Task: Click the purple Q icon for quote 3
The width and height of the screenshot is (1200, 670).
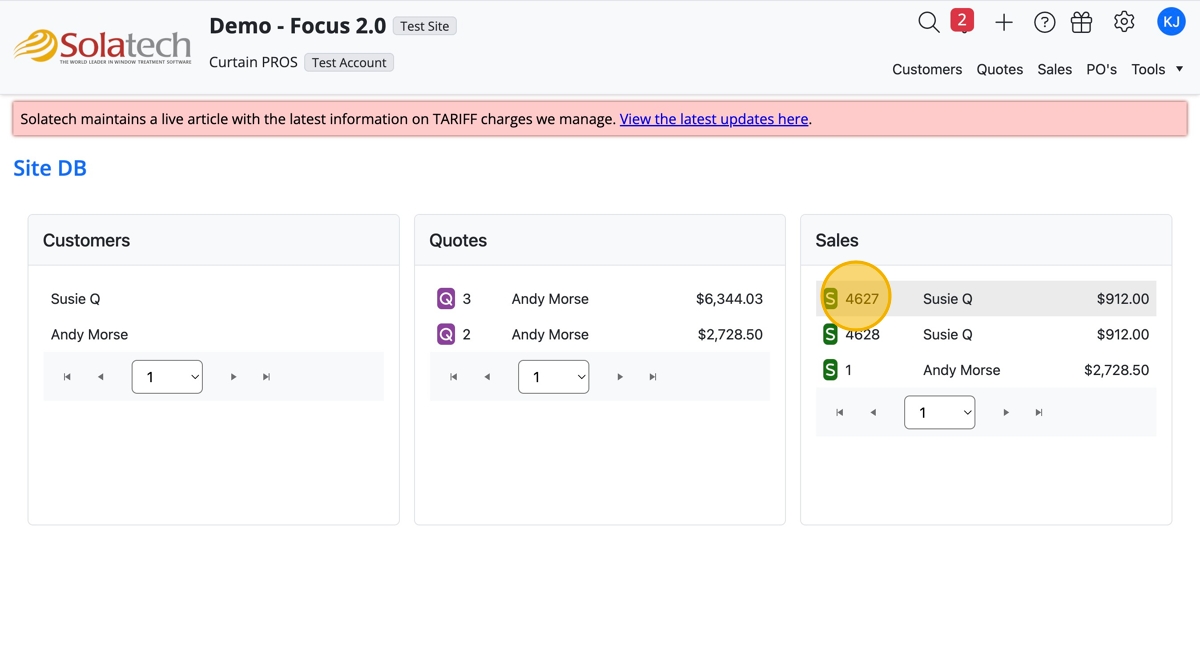Action: click(x=446, y=299)
